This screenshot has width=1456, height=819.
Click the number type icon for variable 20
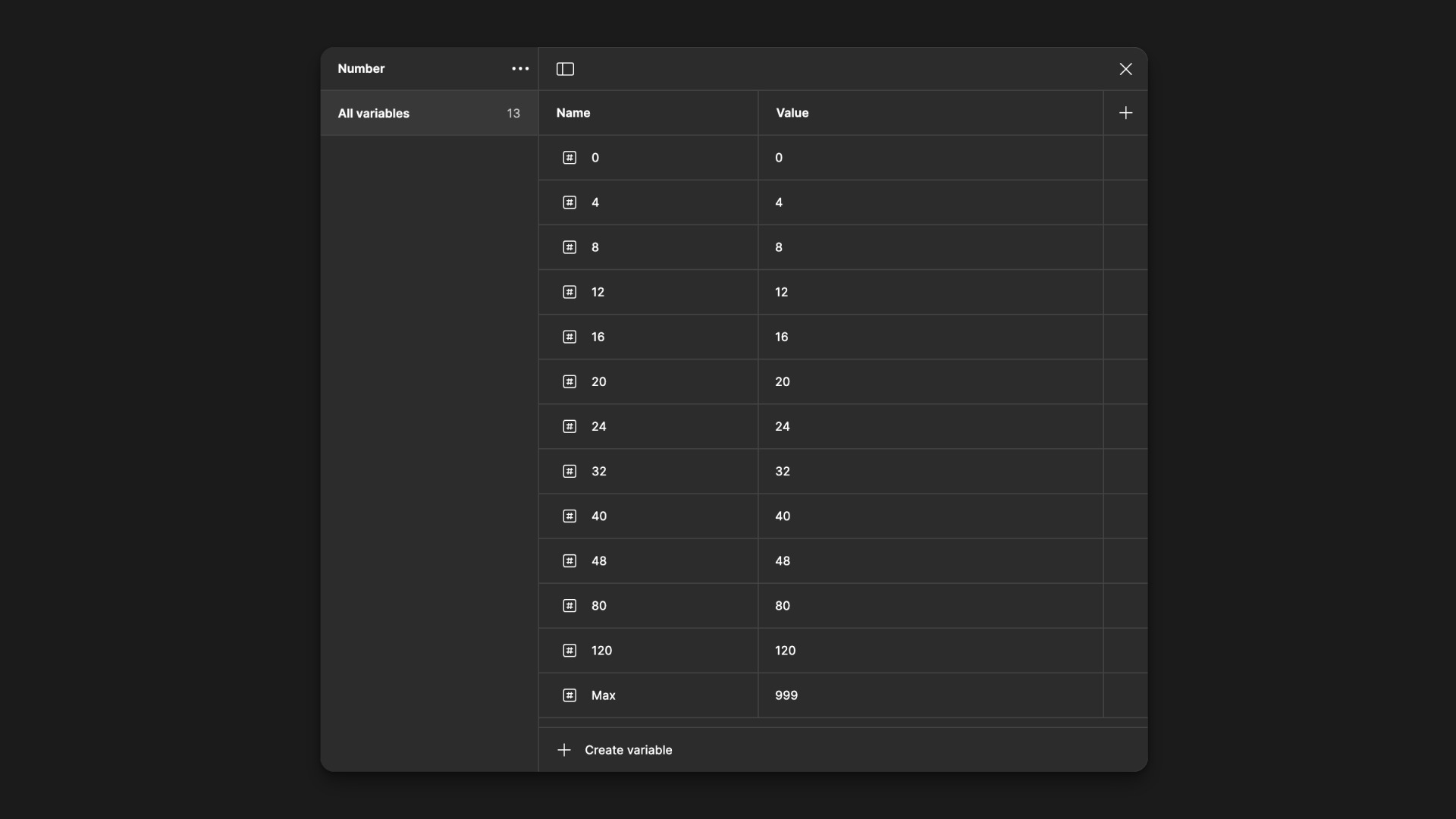tap(570, 381)
